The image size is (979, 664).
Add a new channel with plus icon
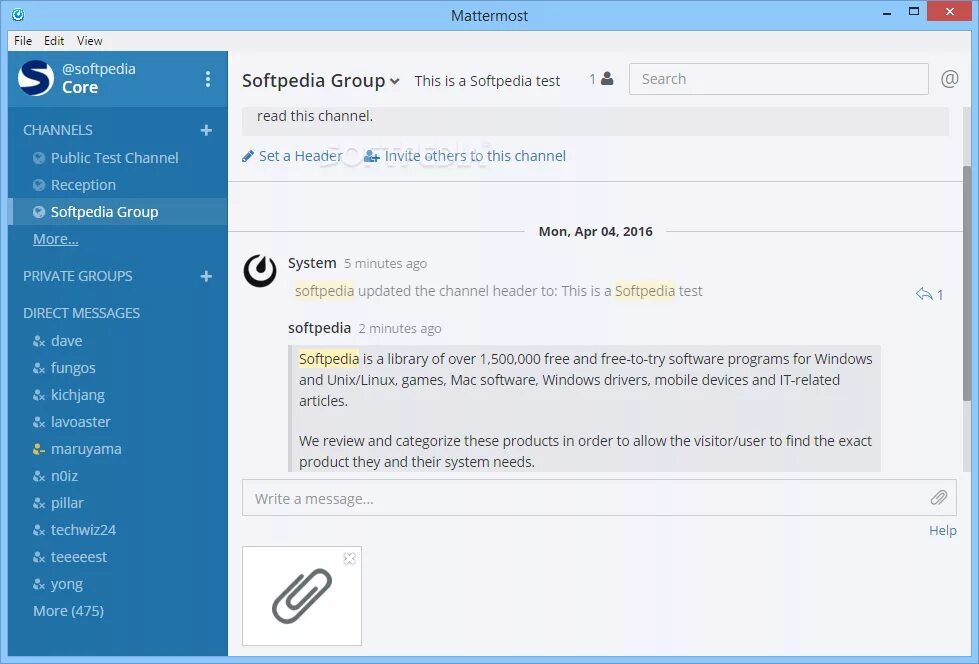(x=206, y=130)
